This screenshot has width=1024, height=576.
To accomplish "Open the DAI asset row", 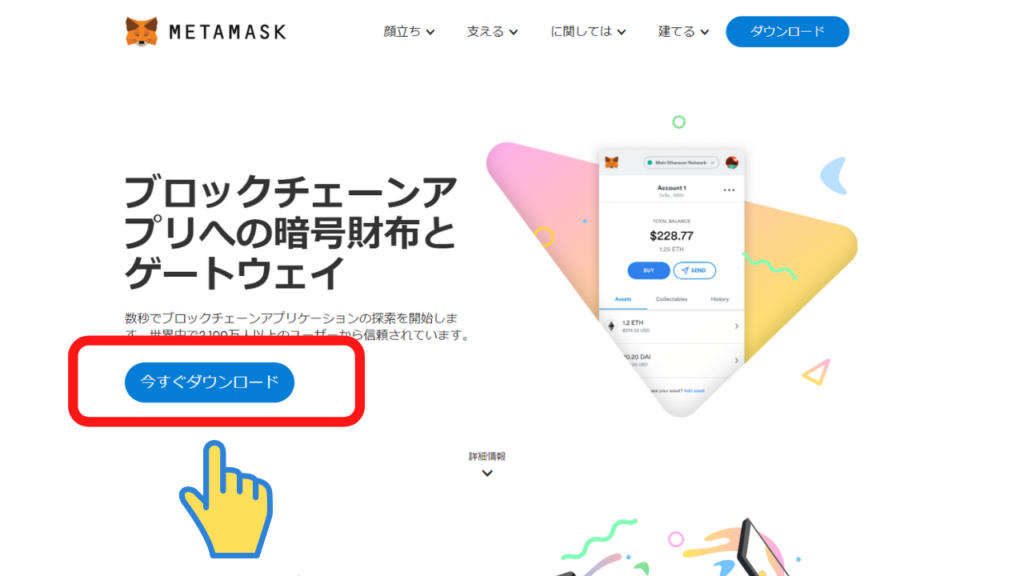I will click(675, 360).
